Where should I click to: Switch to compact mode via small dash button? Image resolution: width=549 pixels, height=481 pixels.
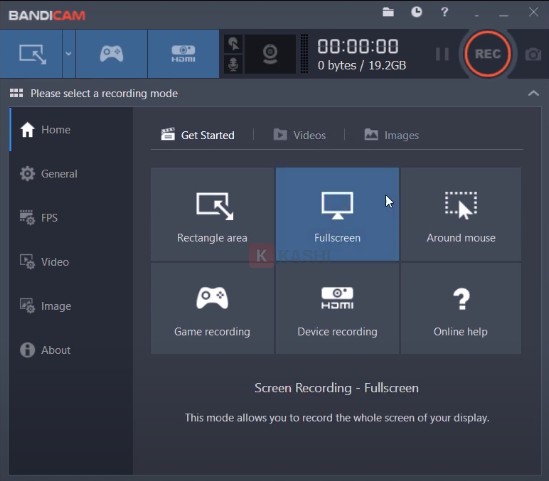[477, 15]
